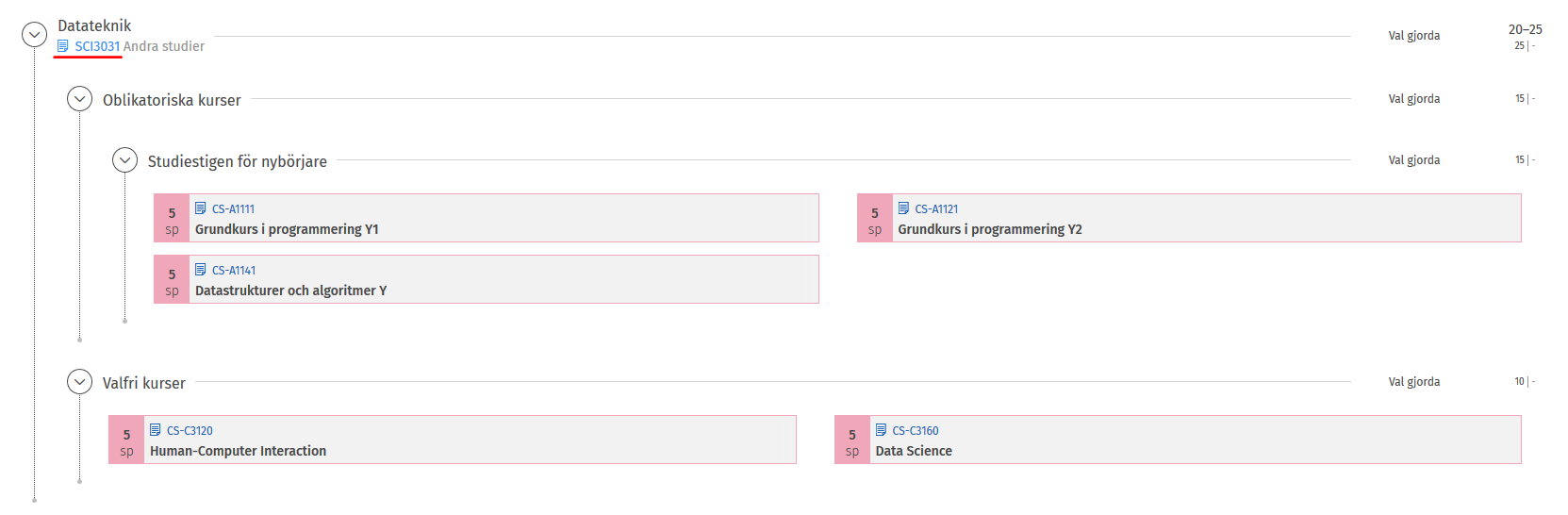Select the Data Science course title
The image size is (1568, 515).
click(914, 451)
